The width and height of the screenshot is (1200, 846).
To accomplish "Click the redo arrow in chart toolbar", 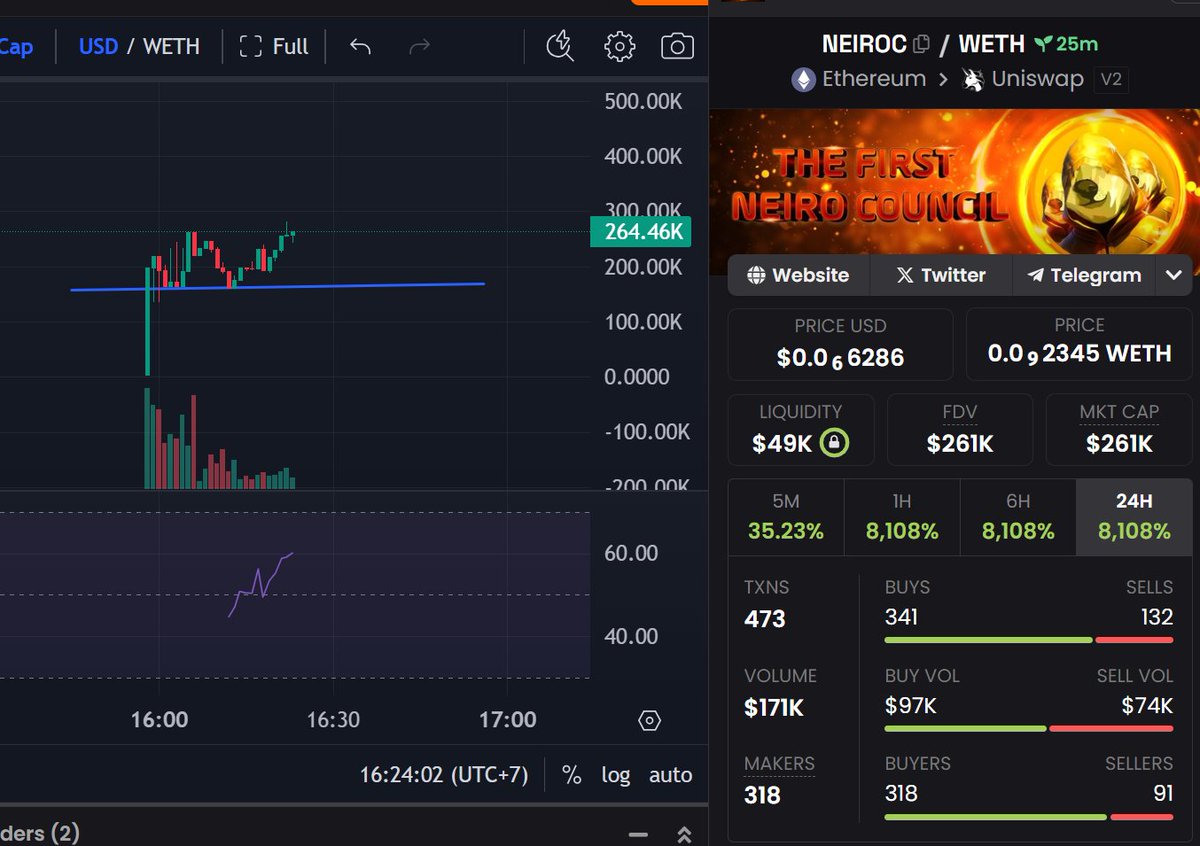I will tap(420, 46).
